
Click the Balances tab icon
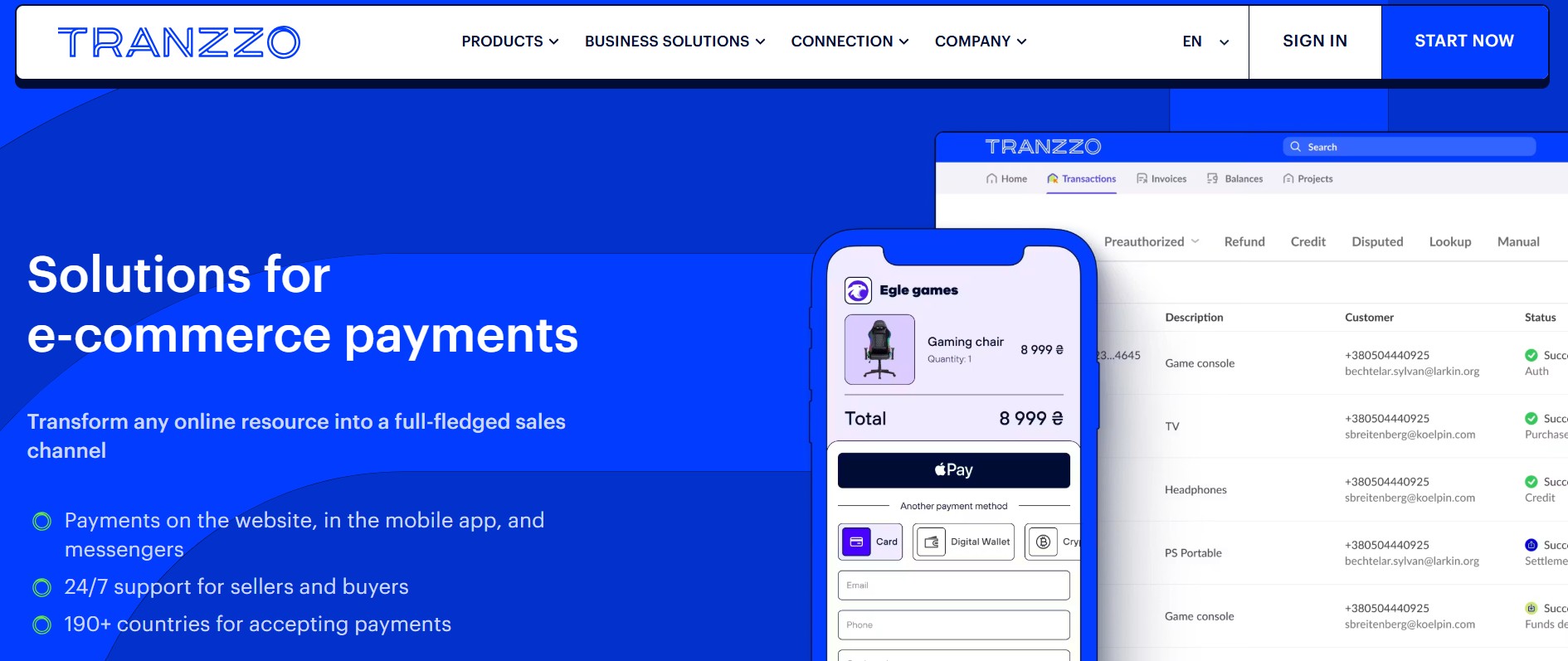1212,178
